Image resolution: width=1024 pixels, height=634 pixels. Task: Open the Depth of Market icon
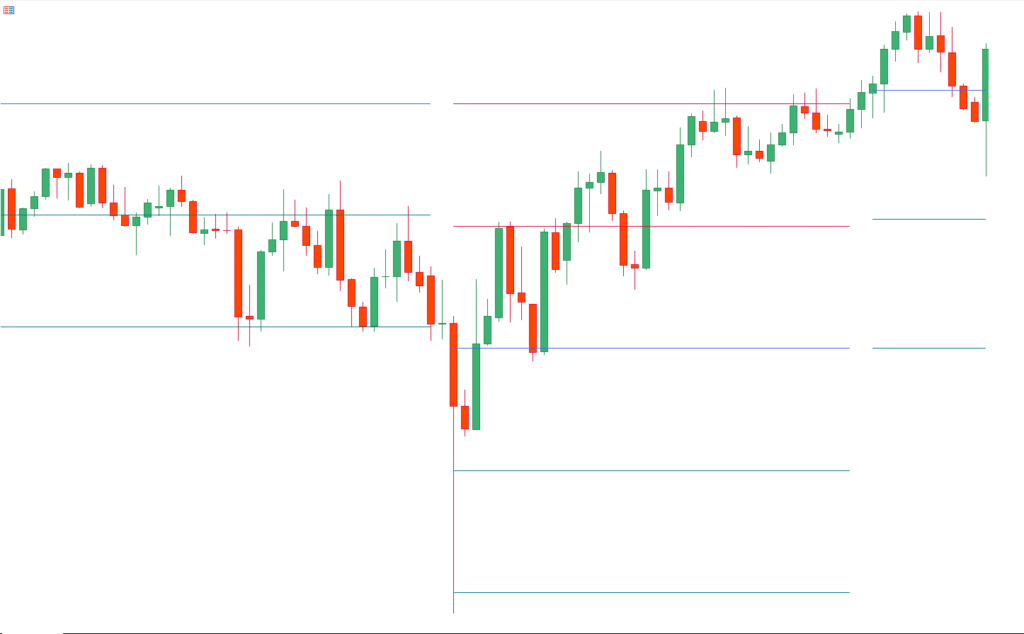pos(9,9)
